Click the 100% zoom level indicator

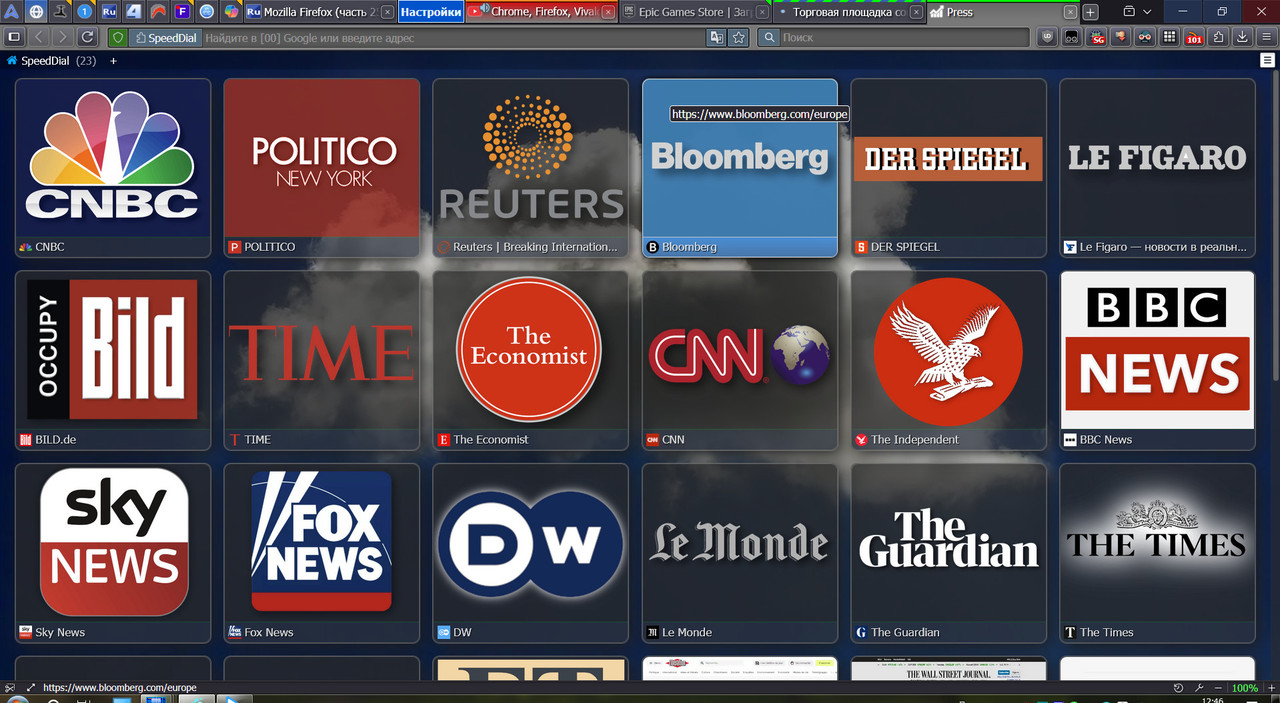point(1244,688)
